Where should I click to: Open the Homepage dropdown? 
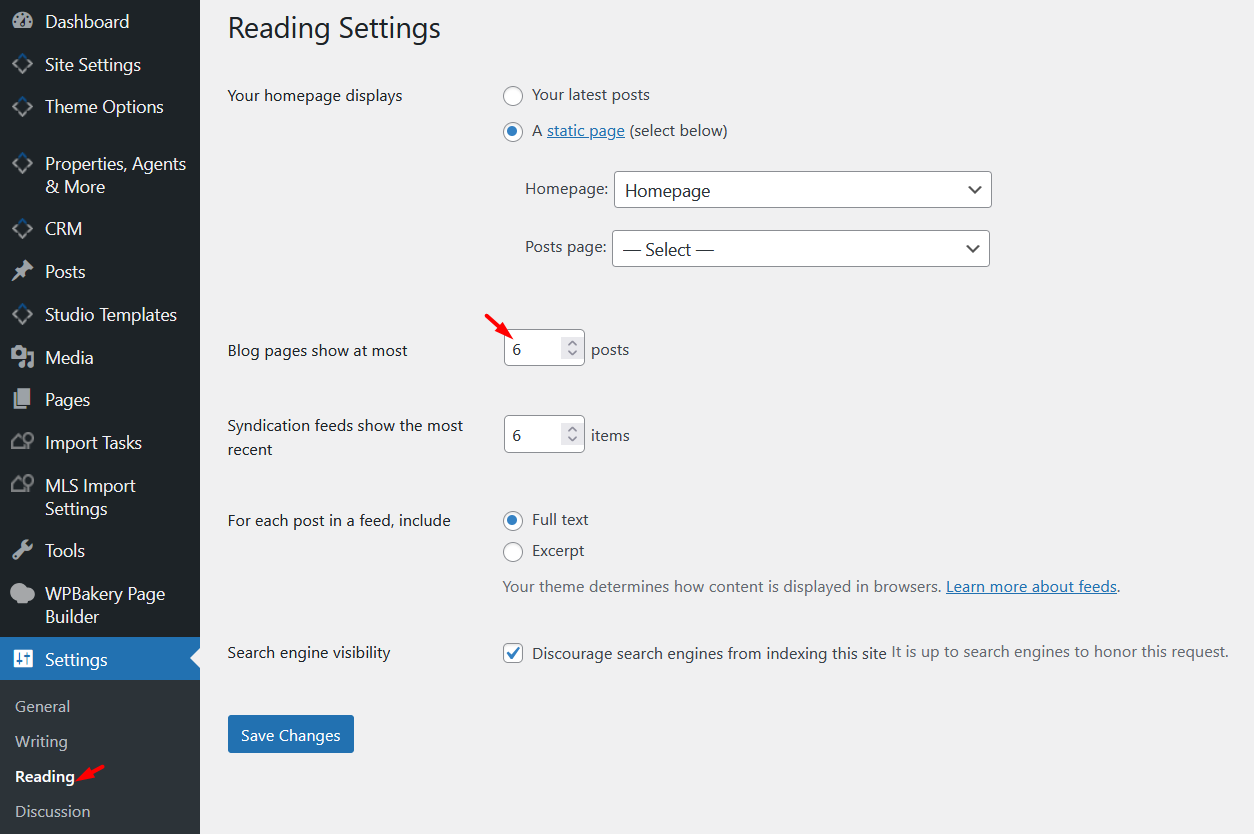(x=802, y=190)
